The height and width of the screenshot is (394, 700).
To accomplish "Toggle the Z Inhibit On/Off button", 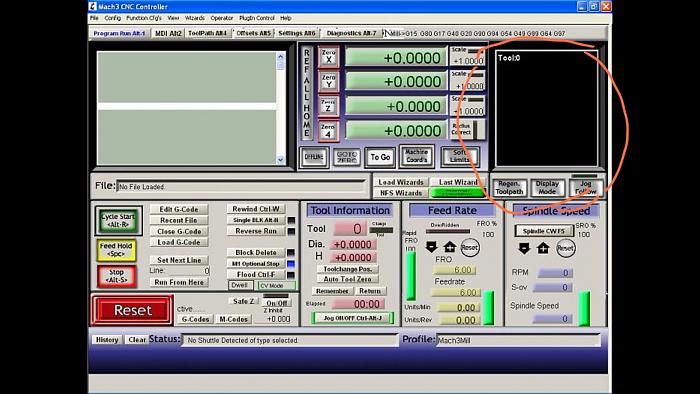I will click(x=276, y=303).
